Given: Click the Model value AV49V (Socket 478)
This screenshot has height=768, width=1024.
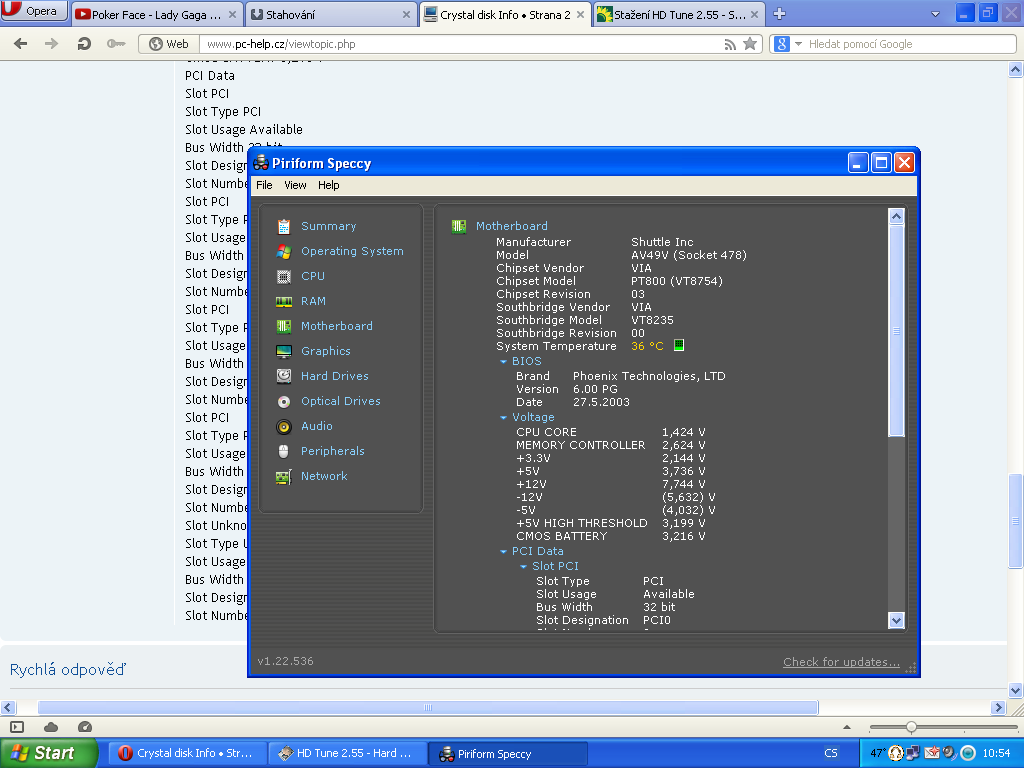Looking at the screenshot, I should tap(688, 255).
